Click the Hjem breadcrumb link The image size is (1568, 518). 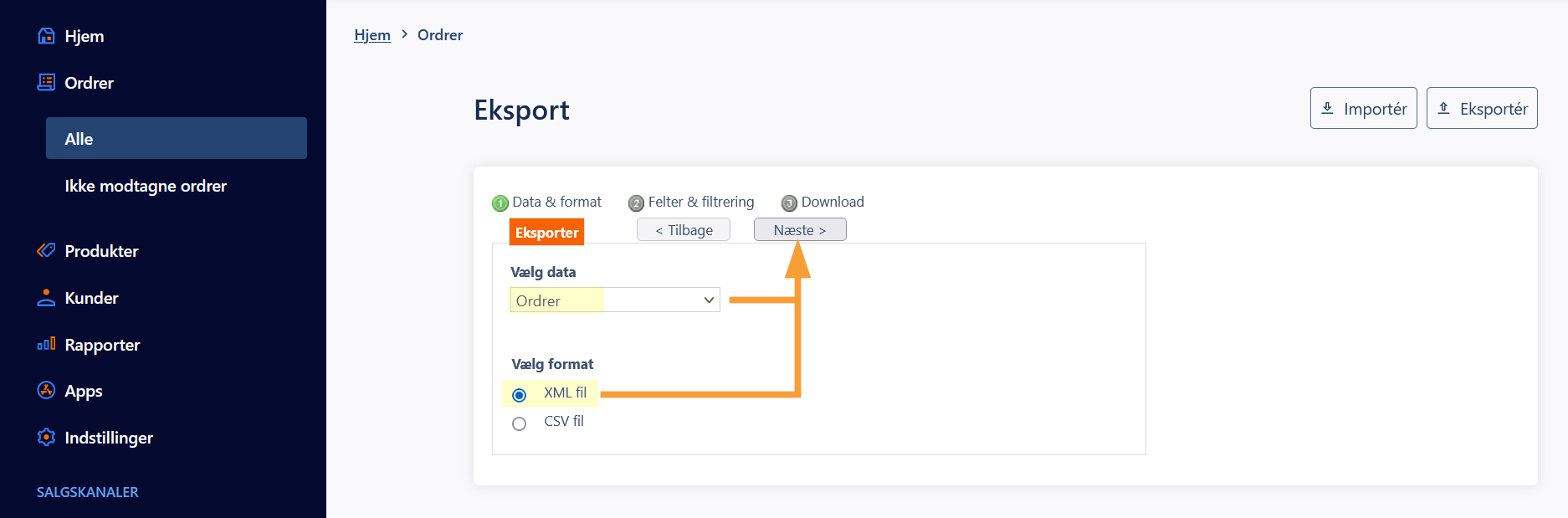(372, 35)
